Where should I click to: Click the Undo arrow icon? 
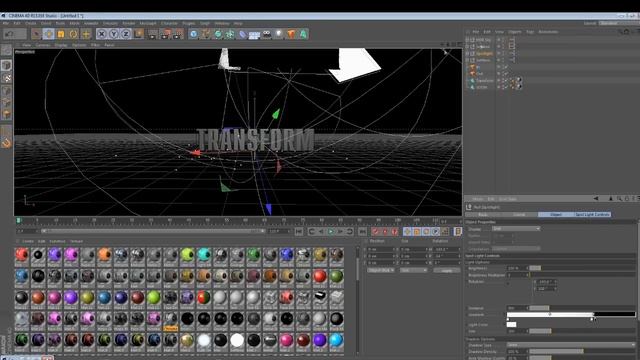[9, 34]
